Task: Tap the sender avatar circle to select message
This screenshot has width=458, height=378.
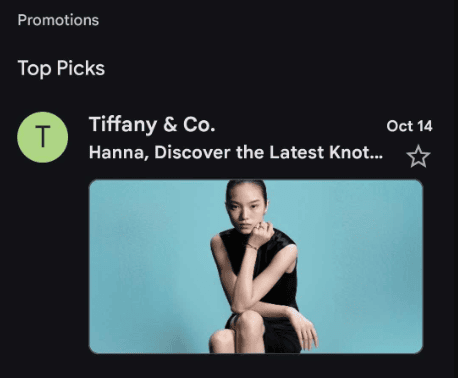Action: pos(43,137)
